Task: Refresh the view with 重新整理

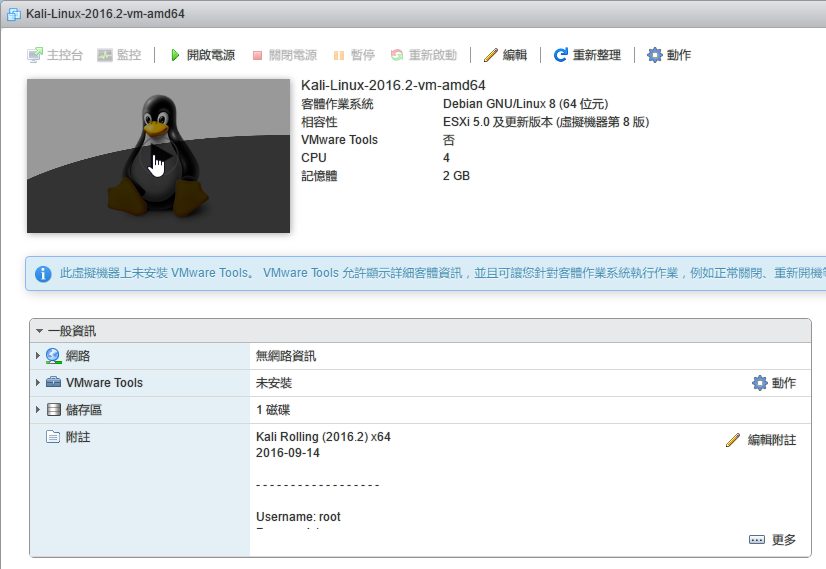Action: [x=587, y=55]
